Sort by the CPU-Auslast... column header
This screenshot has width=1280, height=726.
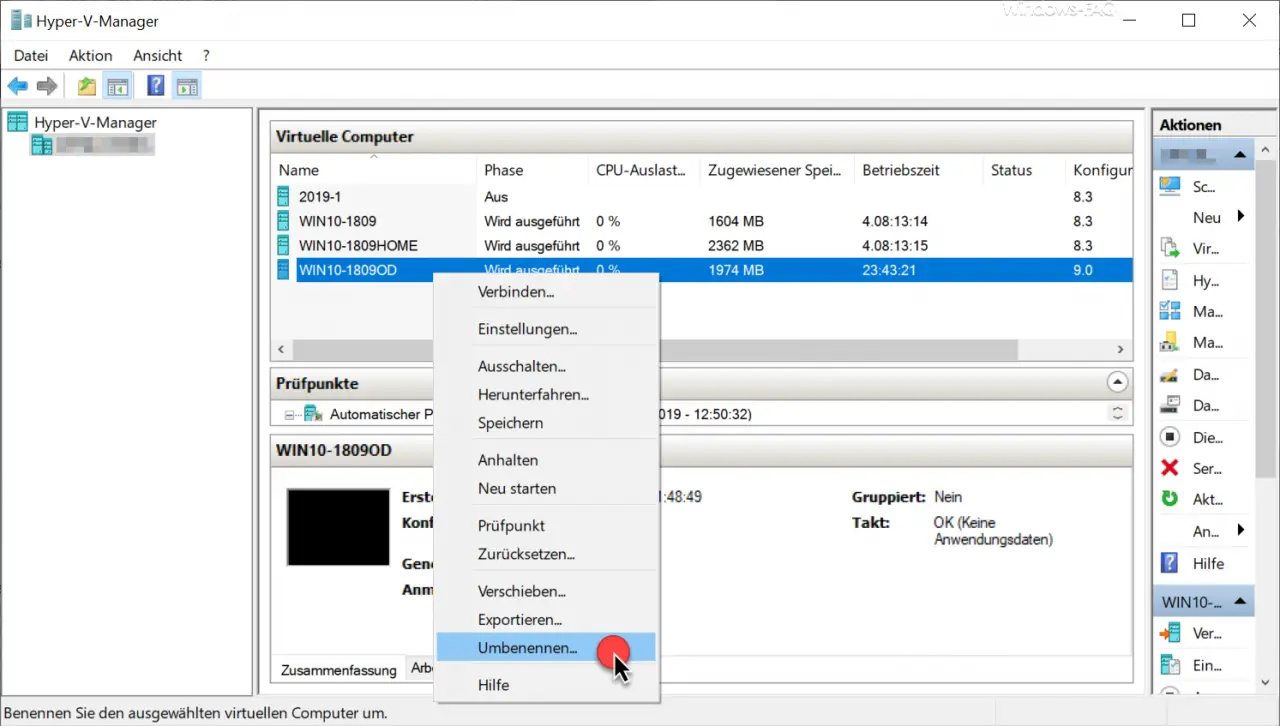coord(644,170)
